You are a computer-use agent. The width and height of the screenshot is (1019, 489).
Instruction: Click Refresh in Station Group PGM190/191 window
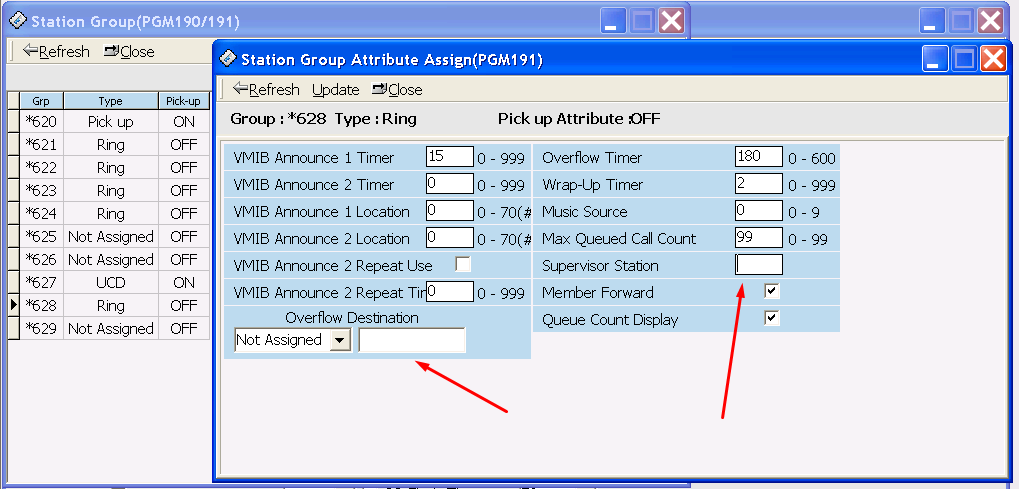pyautogui.click(x=56, y=51)
